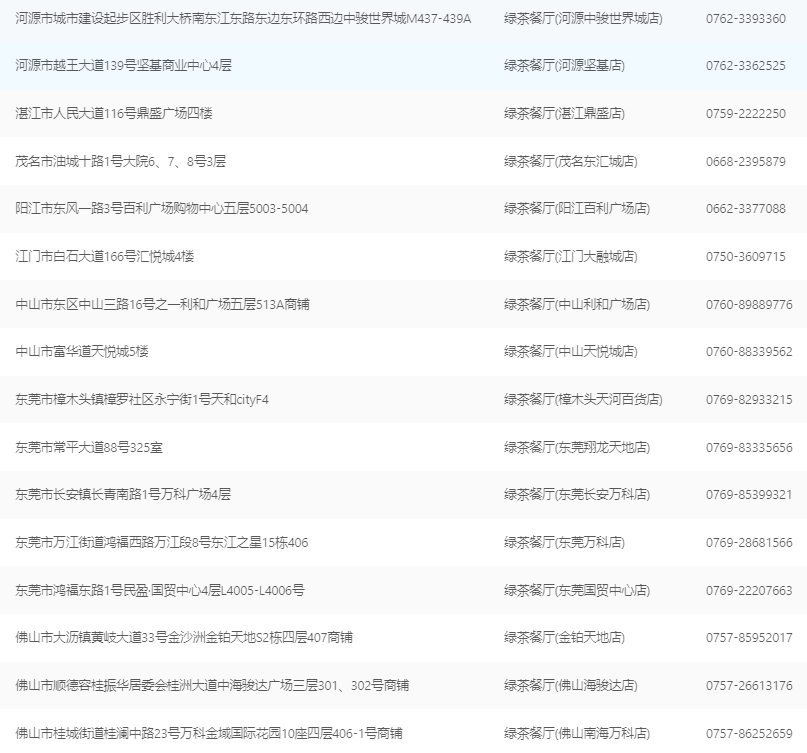Viewport: 807px width, 753px height.
Task: Click phone number 0762-3362525
Action: [x=746, y=65]
